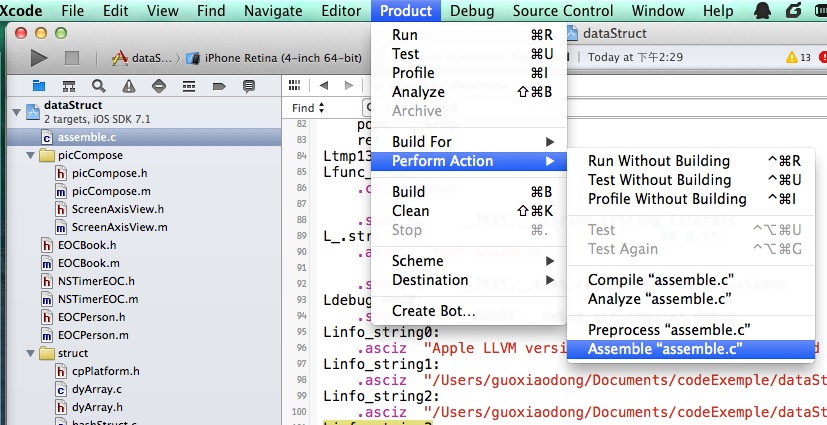Open the Symbol navigator icon
827x425 pixels.
(69, 86)
